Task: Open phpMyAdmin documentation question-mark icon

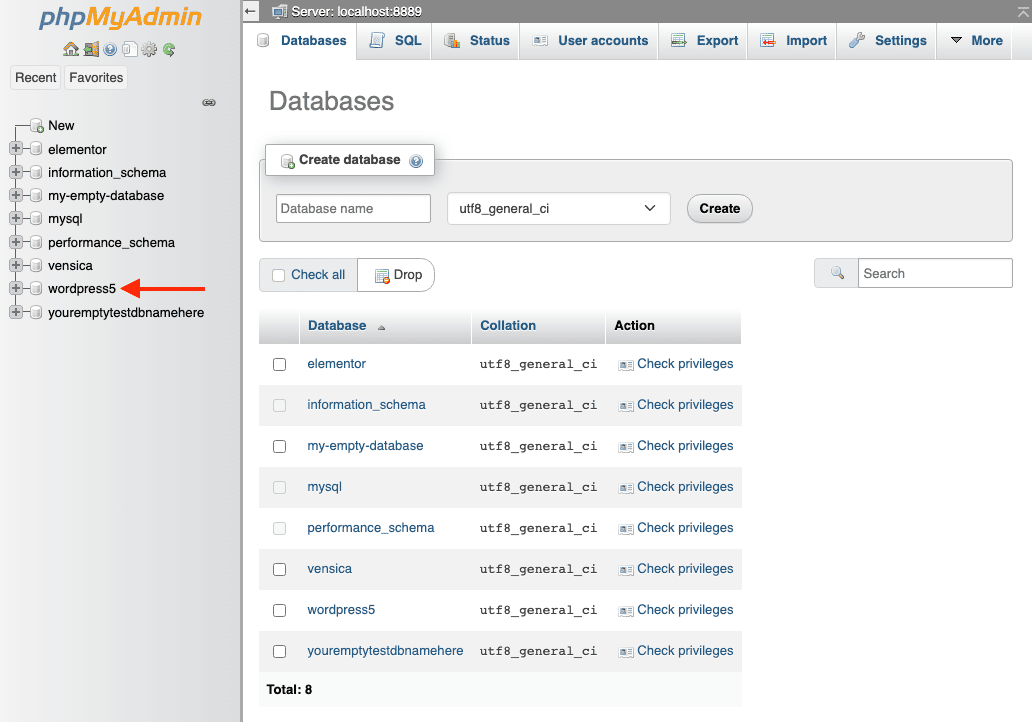Action: 111,49
